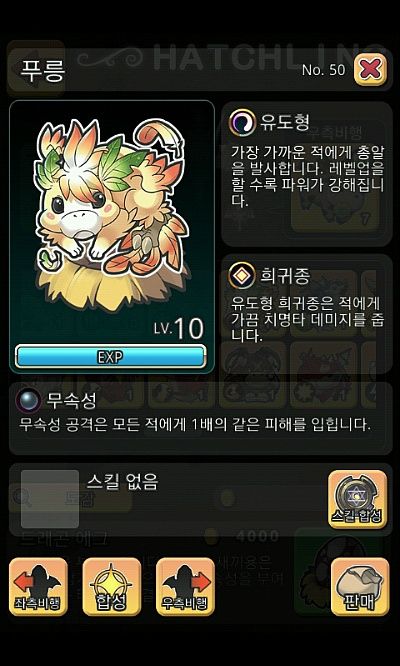The width and height of the screenshot is (400, 666).
Task: Click the blue EXP progress bar
Action: point(110,357)
